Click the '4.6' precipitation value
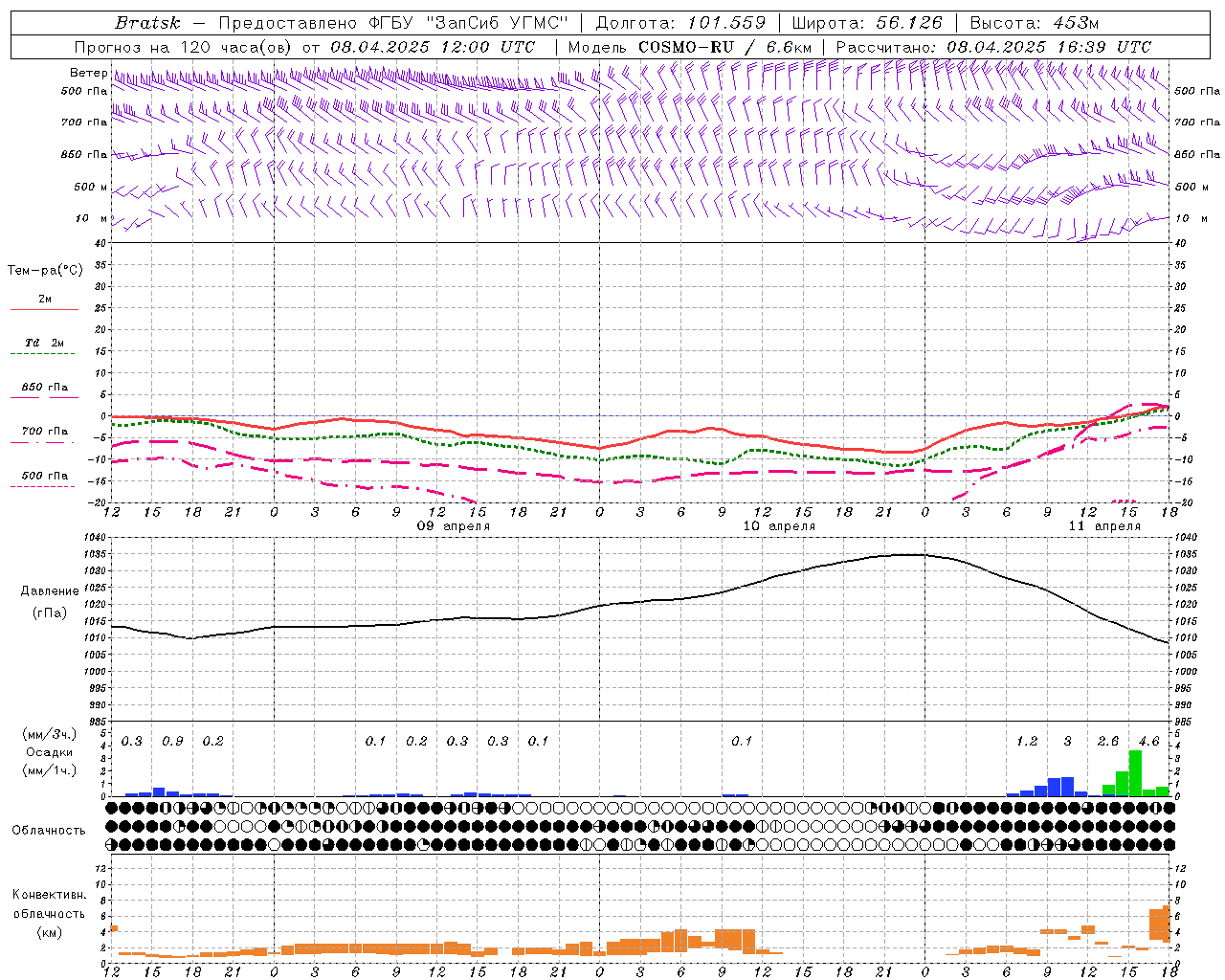This screenshot has width=1225, height=980. click(1148, 742)
